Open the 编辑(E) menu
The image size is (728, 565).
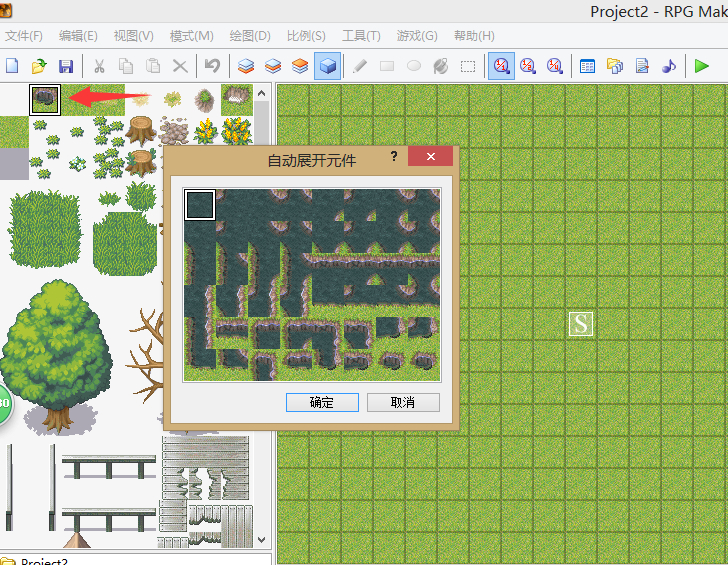pyautogui.click(x=78, y=36)
